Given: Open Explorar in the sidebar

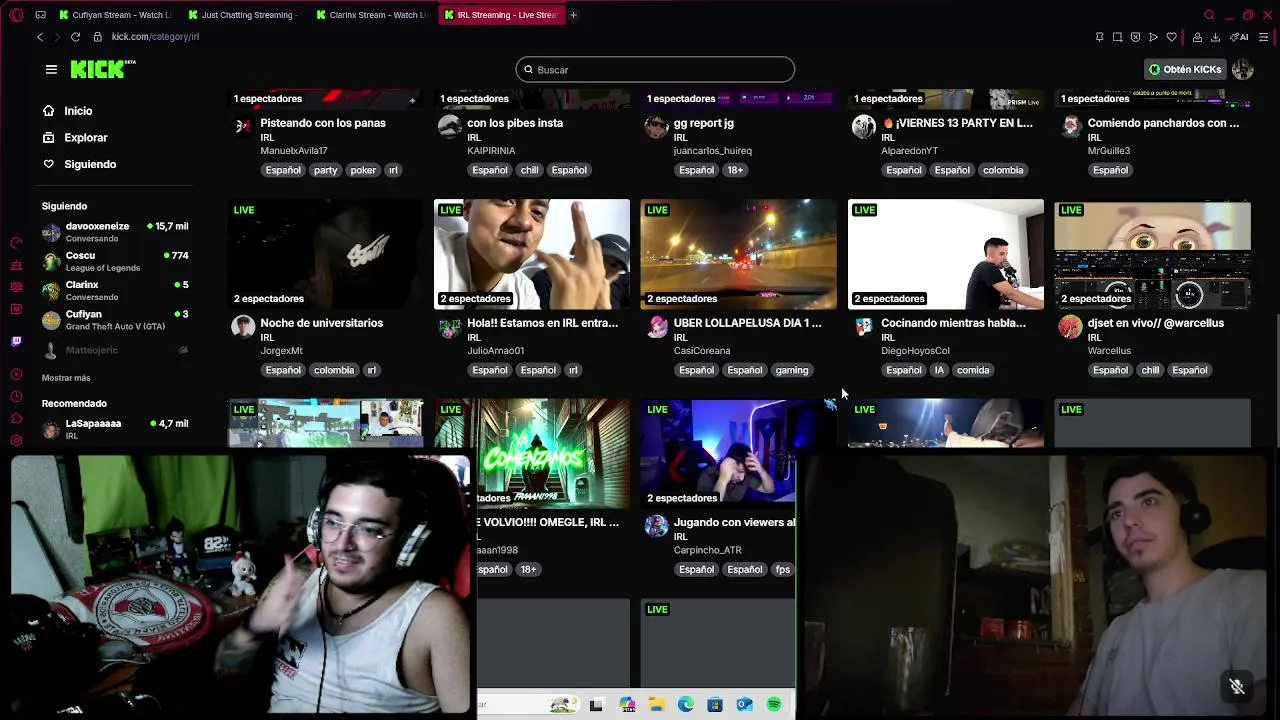Looking at the screenshot, I should click(85, 138).
